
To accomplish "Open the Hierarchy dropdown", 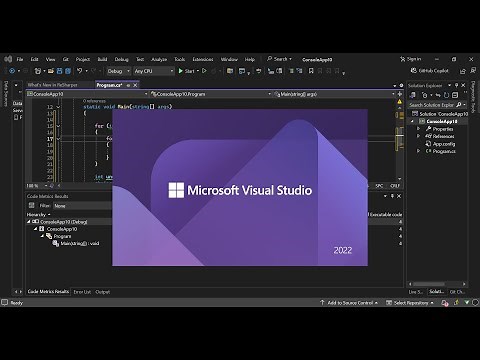I will click(38, 214).
